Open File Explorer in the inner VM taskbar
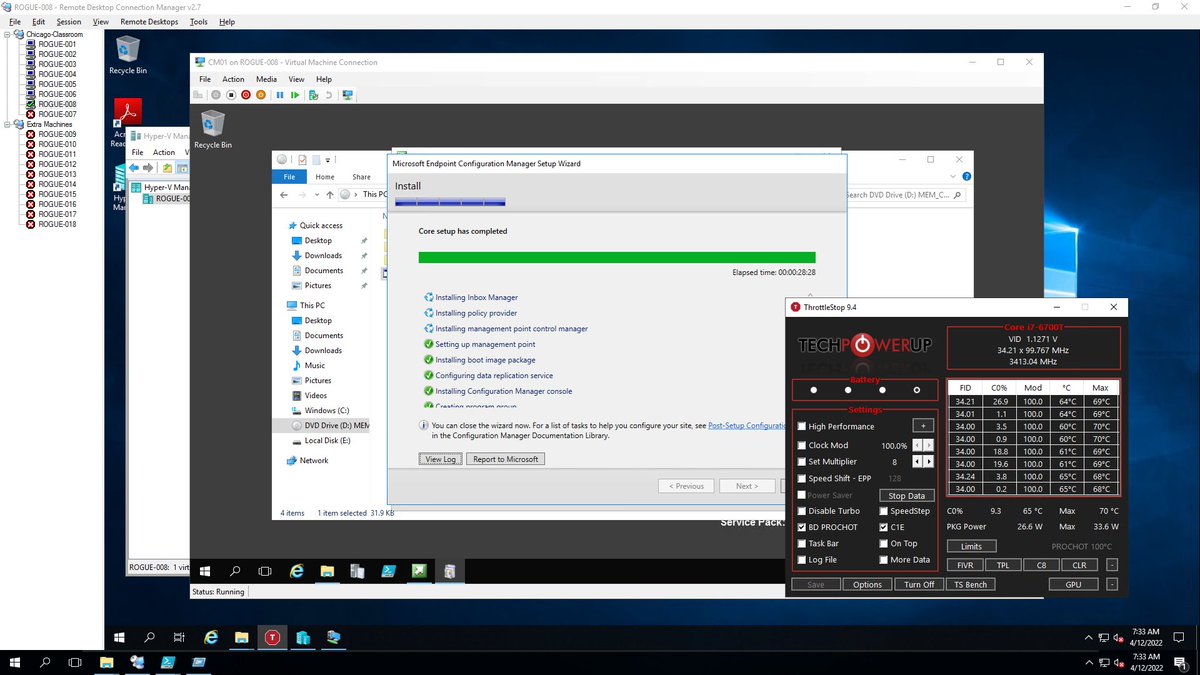 click(x=327, y=571)
